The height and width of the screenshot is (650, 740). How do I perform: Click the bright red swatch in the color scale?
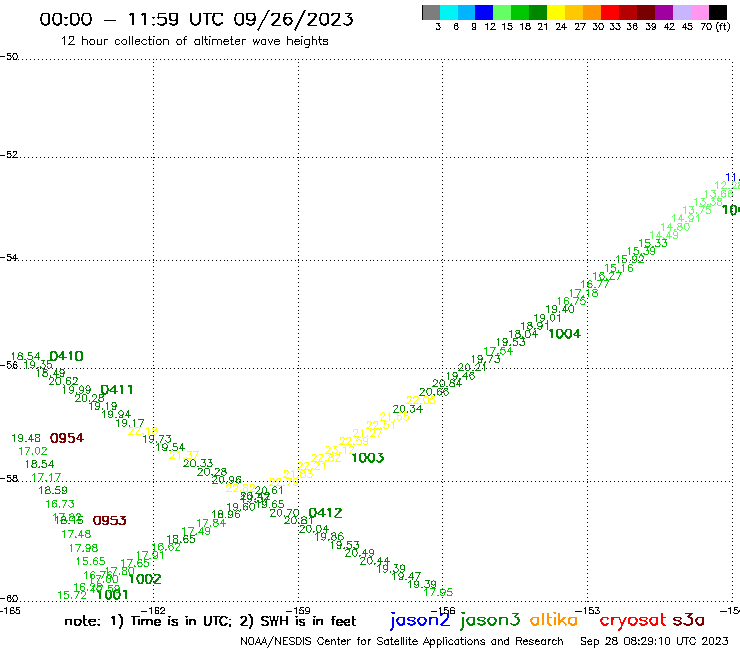[610, 12]
